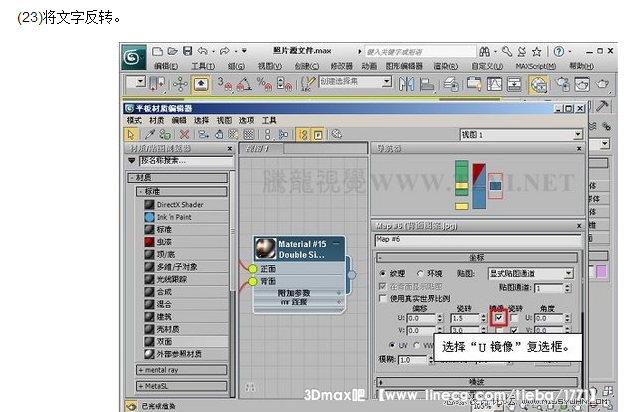Click the 3D Snaps toggle icon
Image resolution: width=625 pixels, height=412 pixels.
[x=225, y=84]
